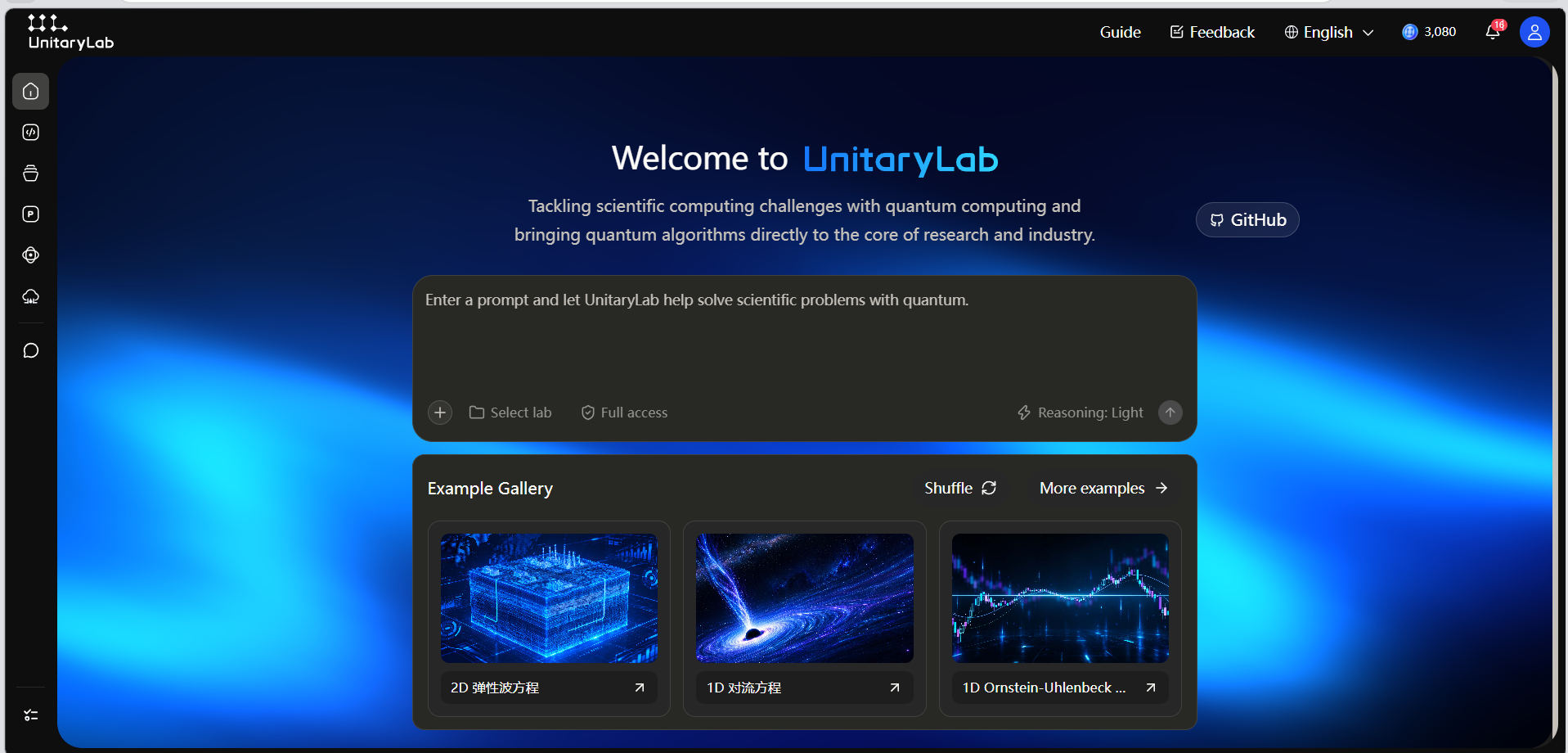The image size is (1568, 753).
Task: Open the Guide menu item
Action: click(x=1120, y=32)
